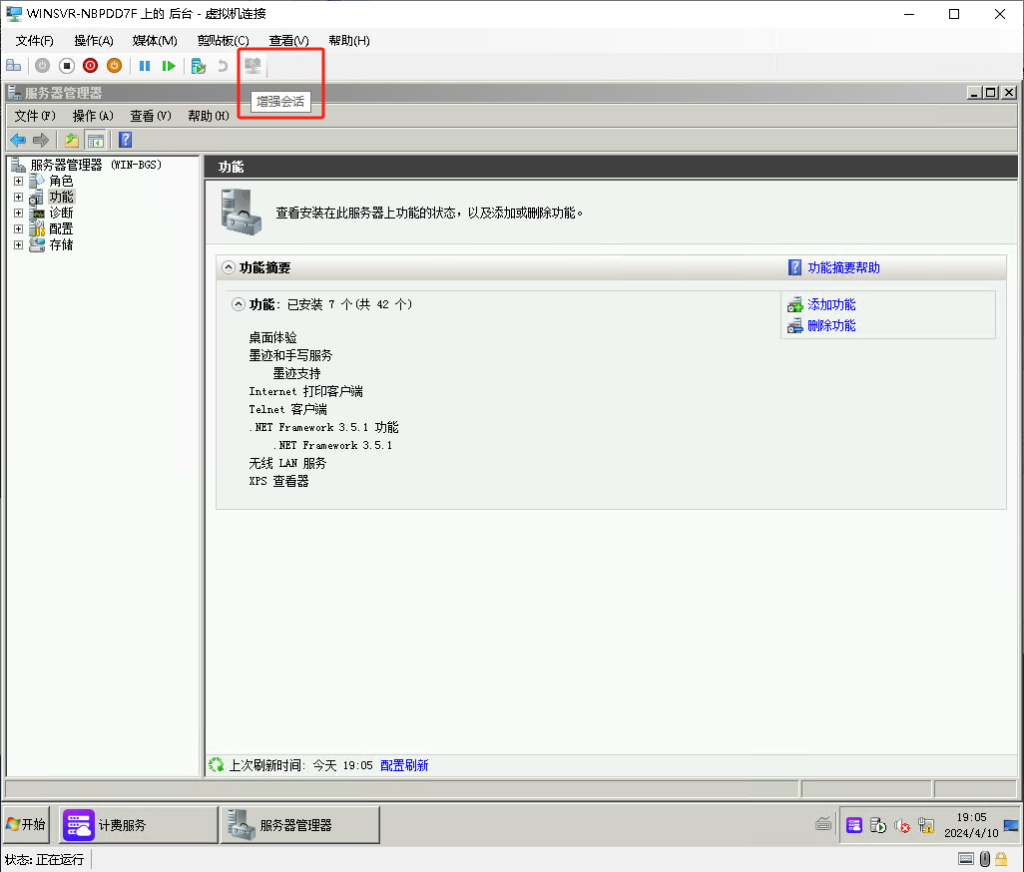
Task: Click the Enhanced Session toolbar icon
Action: tap(253, 66)
